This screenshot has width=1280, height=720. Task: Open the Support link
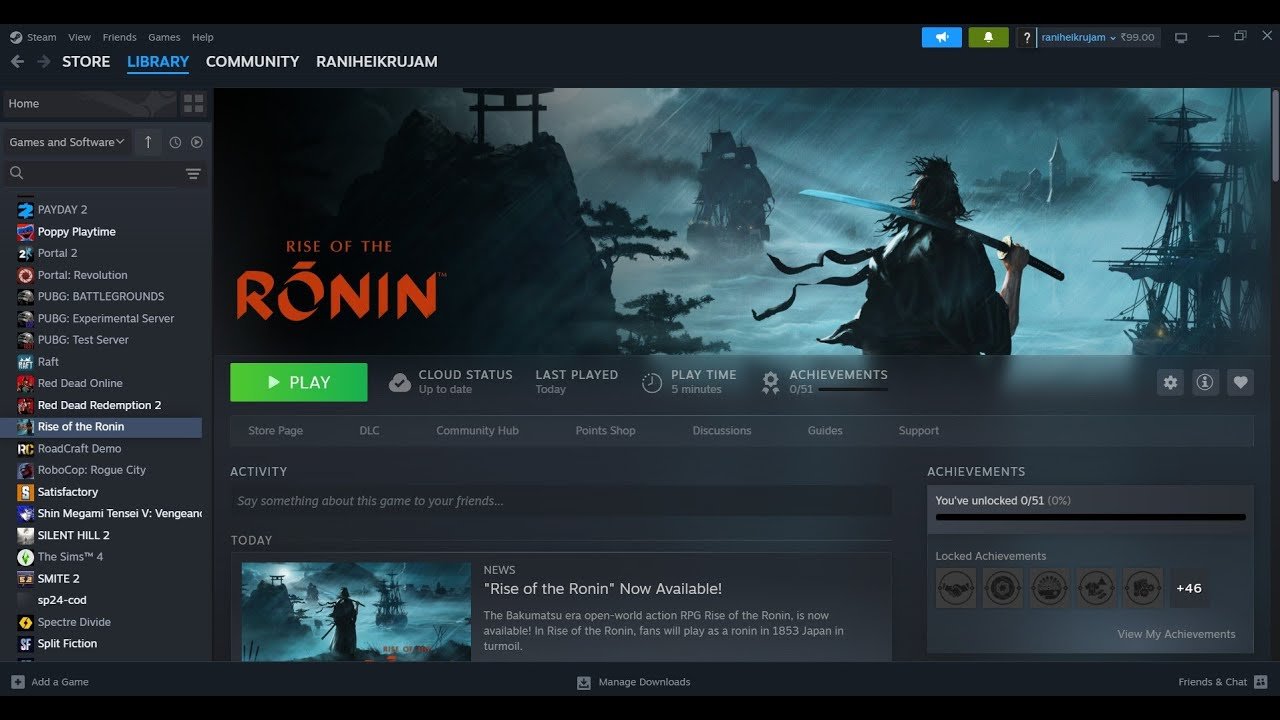pyautogui.click(x=918, y=431)
